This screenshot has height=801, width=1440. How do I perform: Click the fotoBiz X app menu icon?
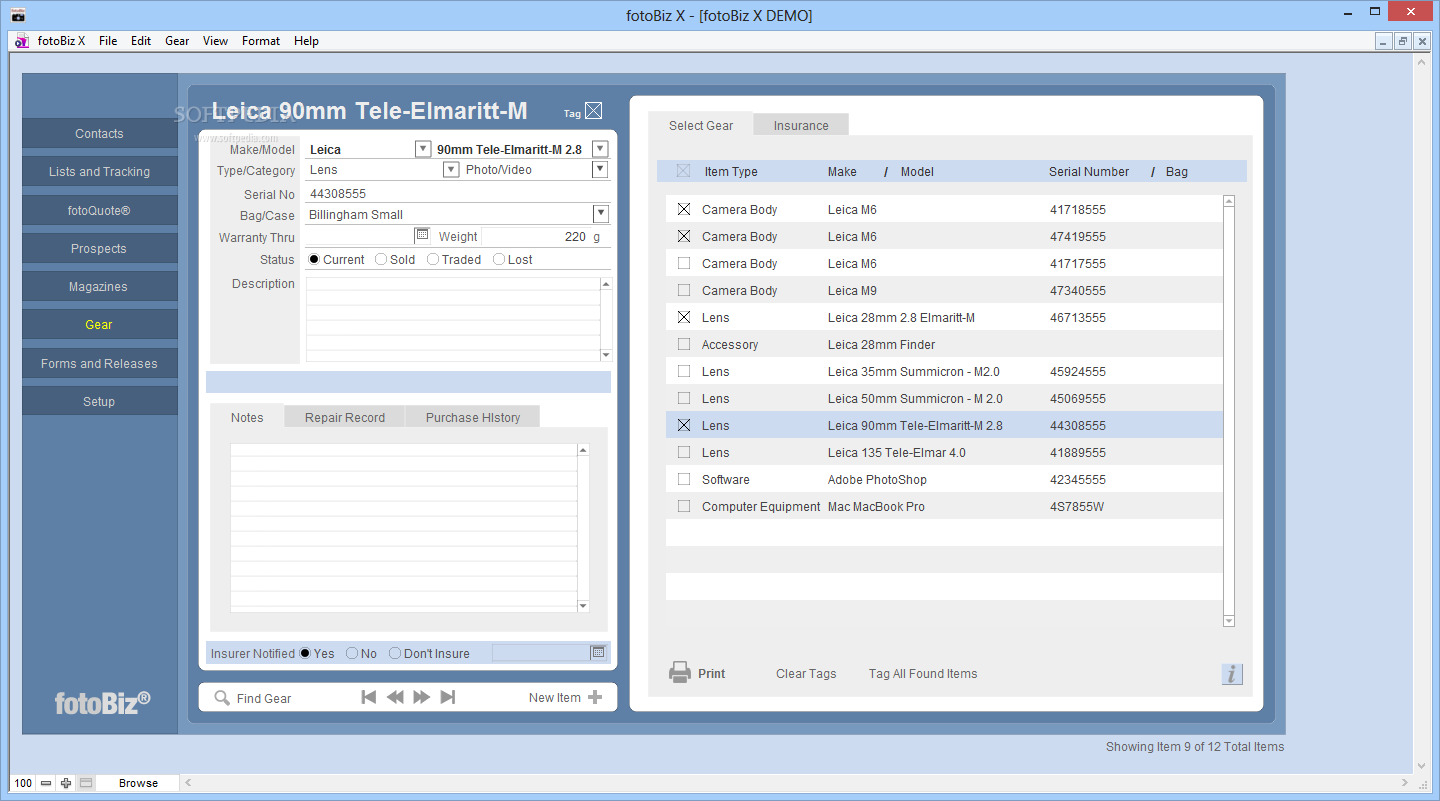[21, 41]
